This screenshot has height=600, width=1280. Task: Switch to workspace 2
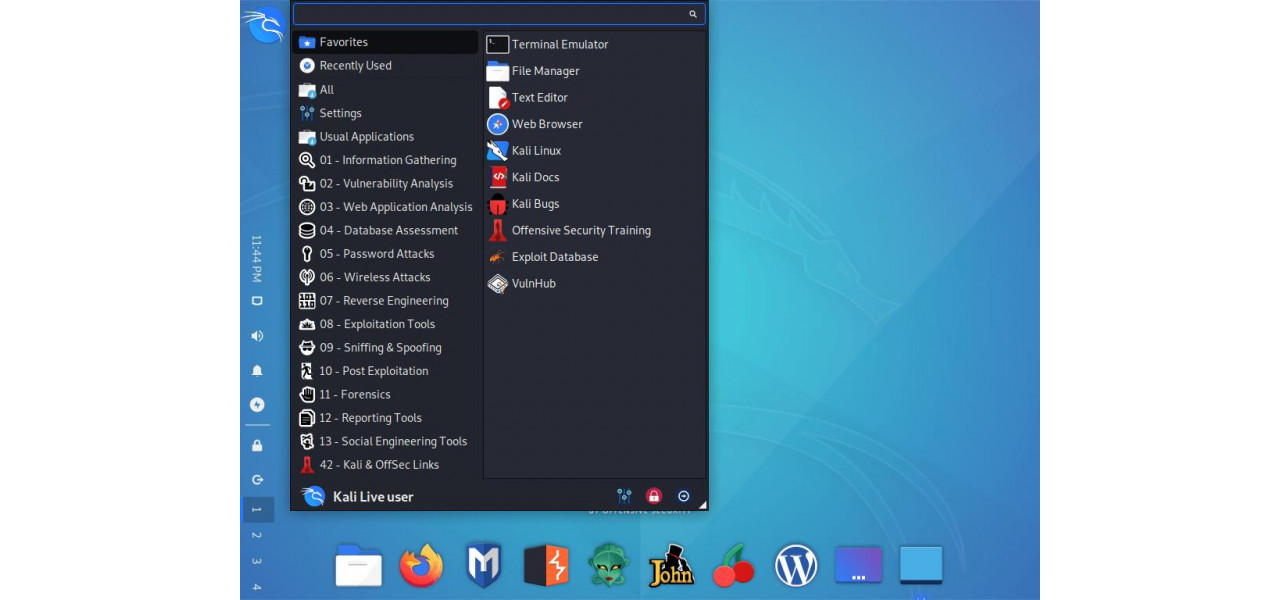click(257, 536)
